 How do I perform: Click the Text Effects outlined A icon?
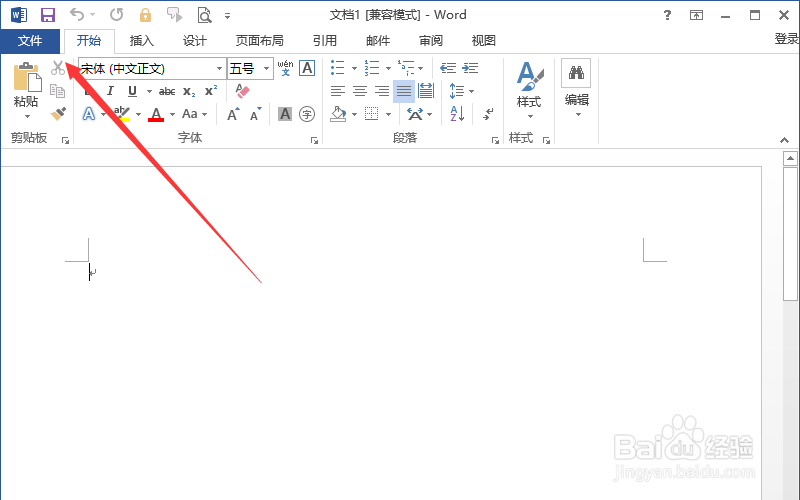pyautogui.click(x=89, y=114)
